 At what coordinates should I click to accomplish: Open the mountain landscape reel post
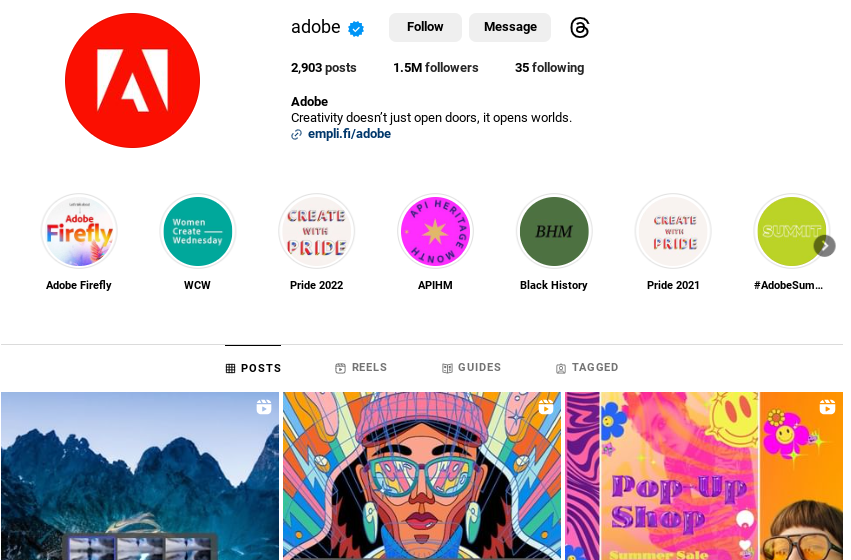click(x=140, y=476)
